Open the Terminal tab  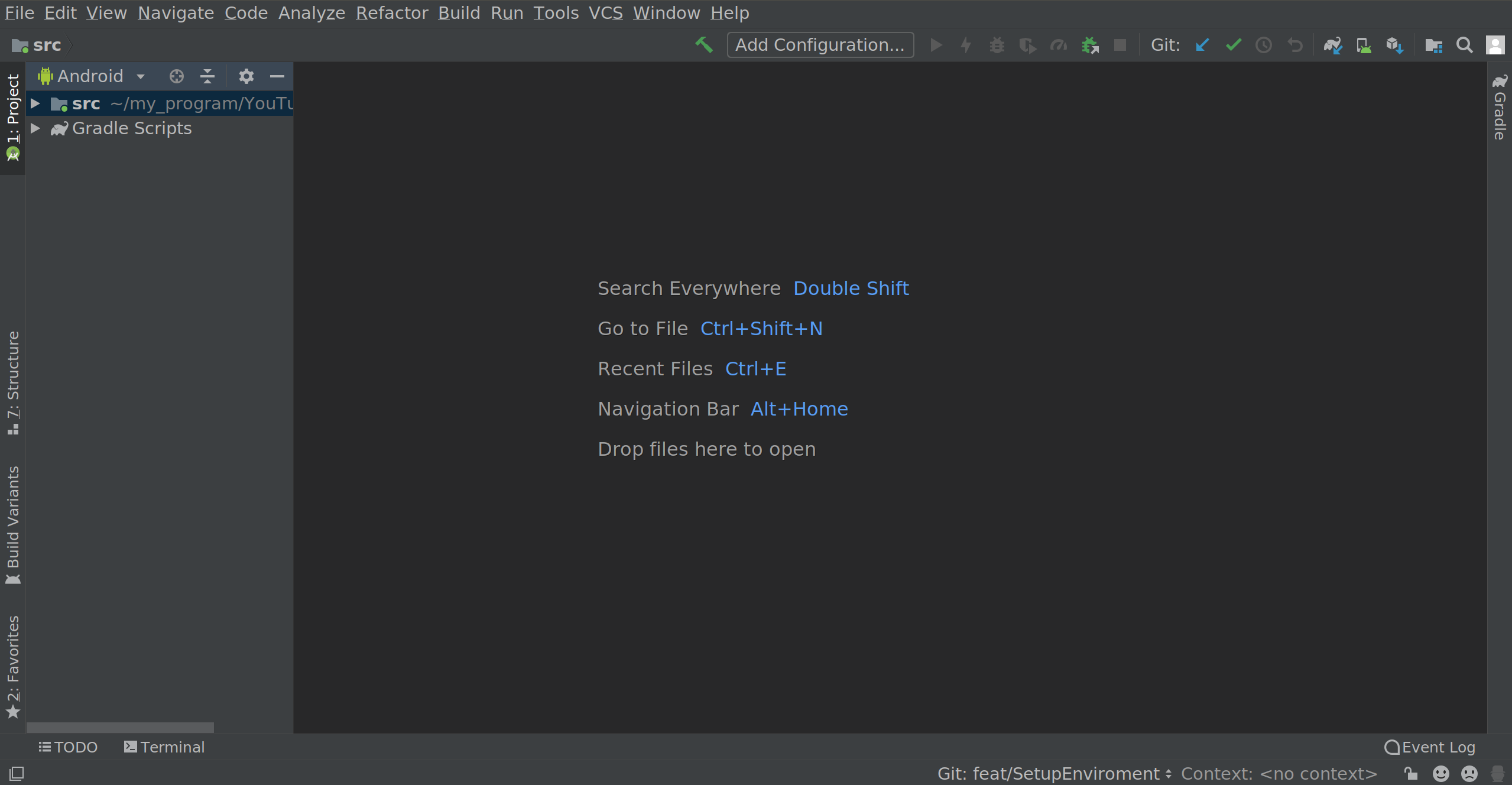(x=164, y=747)
